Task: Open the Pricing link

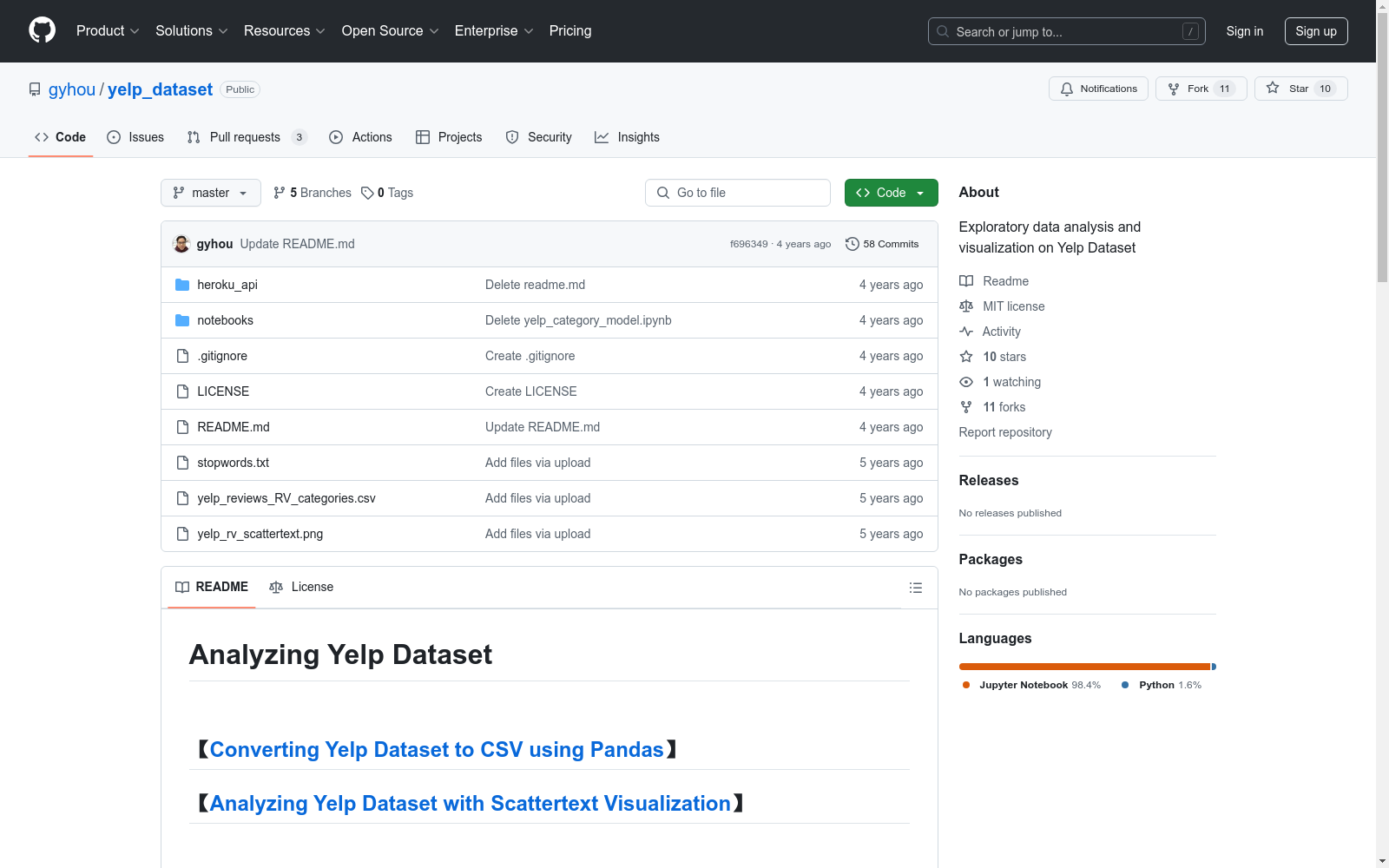Action: 570,30
